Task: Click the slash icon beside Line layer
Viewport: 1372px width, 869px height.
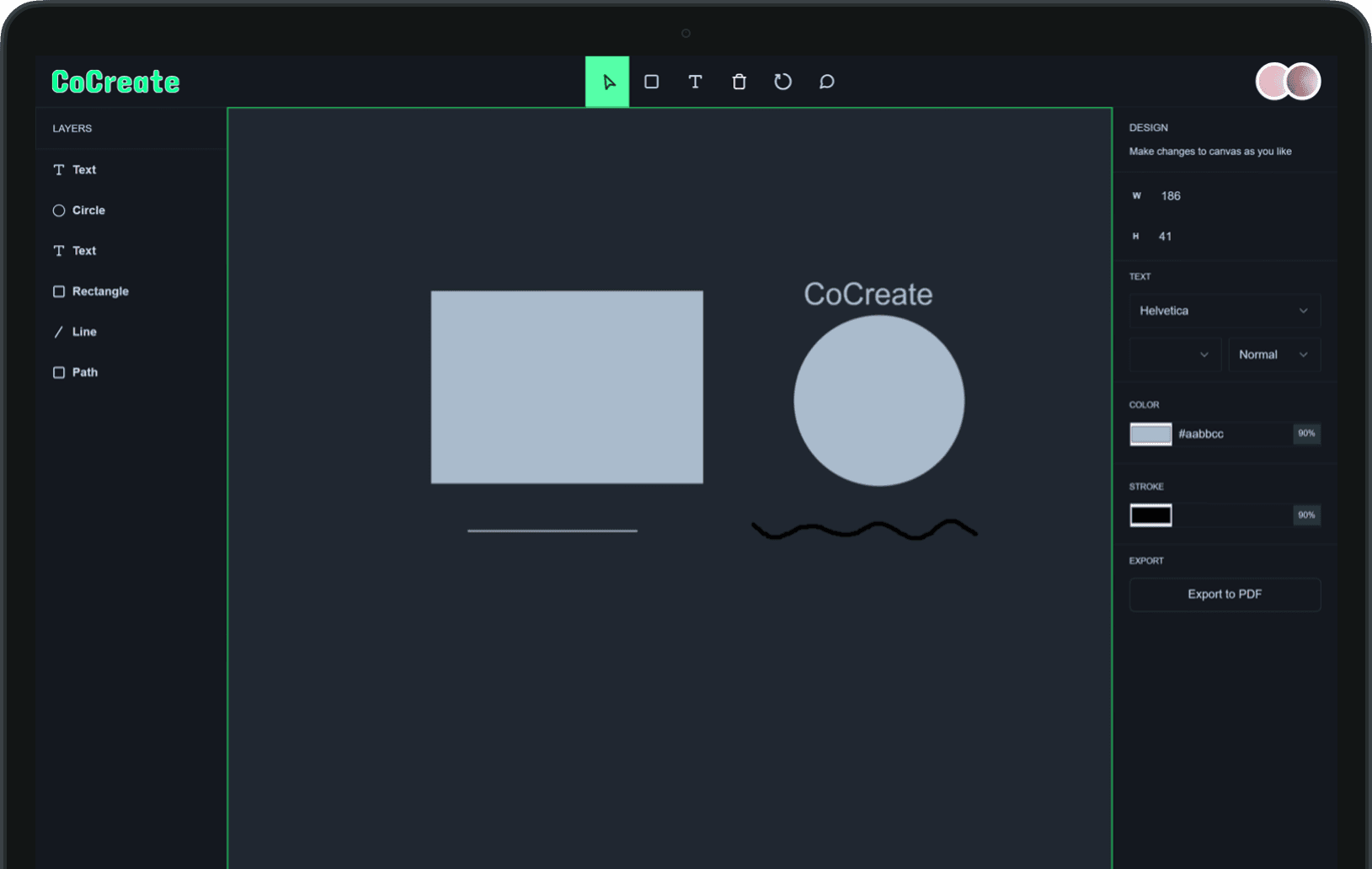Action: coord(59,332)
